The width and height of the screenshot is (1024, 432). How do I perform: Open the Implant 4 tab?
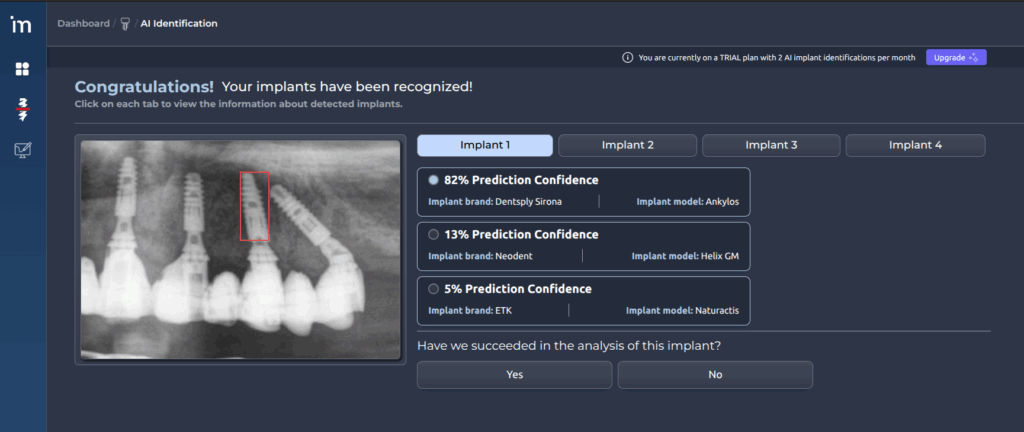tap(915, 145)
